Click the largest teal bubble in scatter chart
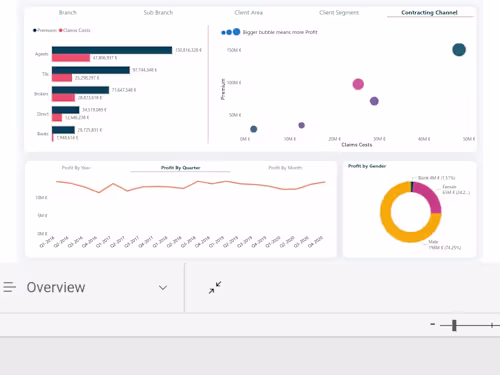500x375 pixels. (459, 50)
